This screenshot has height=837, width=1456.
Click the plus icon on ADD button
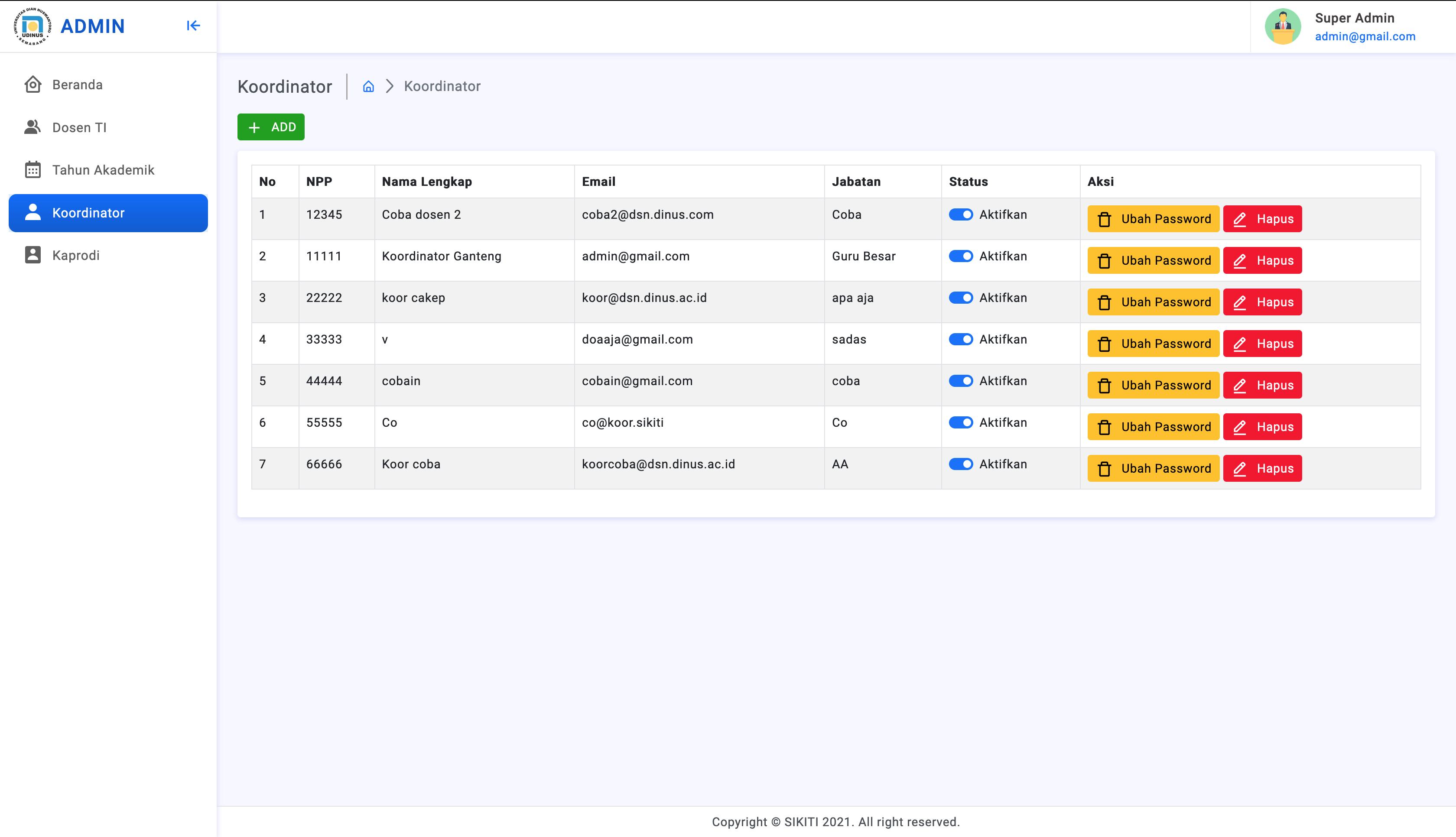[254, 127]
